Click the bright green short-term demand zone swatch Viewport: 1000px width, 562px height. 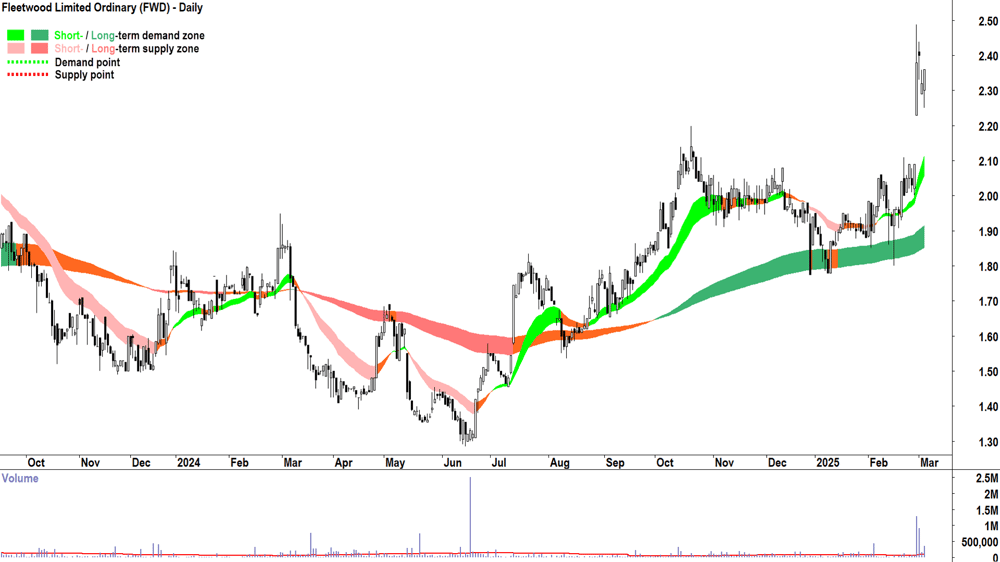coord(16,35)
